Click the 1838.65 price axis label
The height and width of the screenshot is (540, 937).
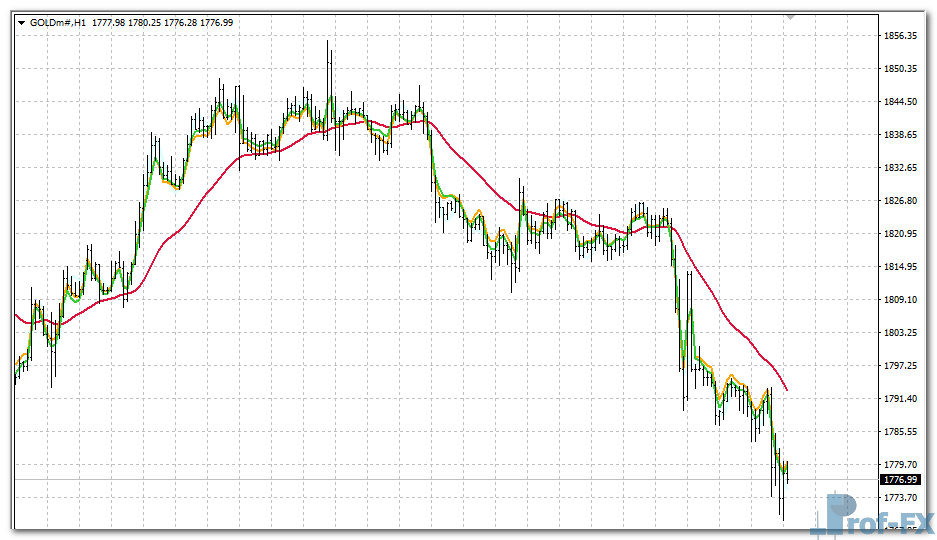coord(901,135)
